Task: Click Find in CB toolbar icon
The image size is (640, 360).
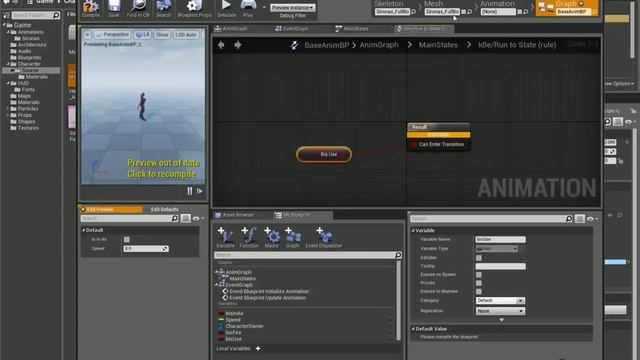Action: tap(138, 8)
